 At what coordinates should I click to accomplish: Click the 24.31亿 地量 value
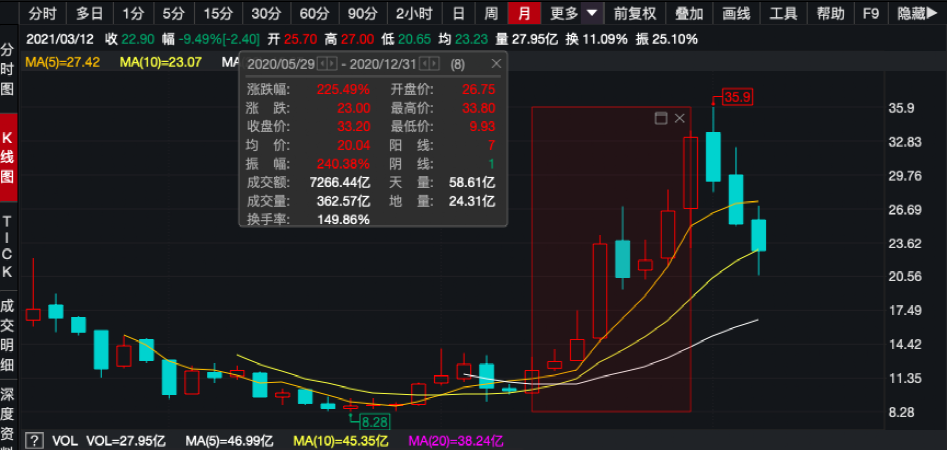tap(472, 201)
